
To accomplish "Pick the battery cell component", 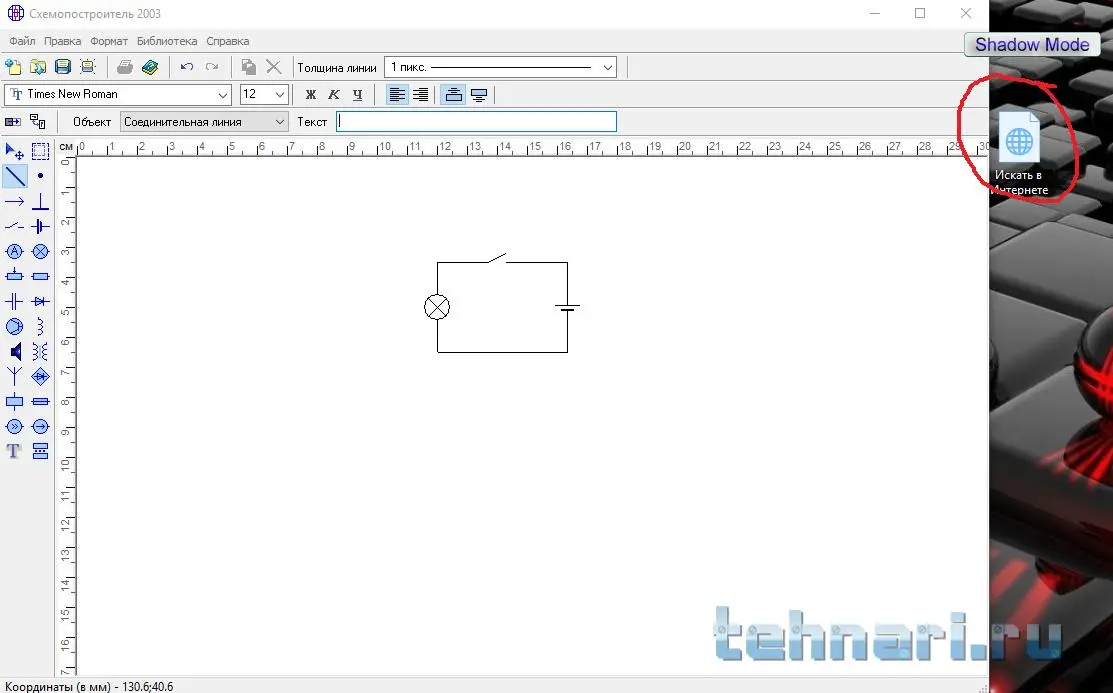I will pos(40,227).
